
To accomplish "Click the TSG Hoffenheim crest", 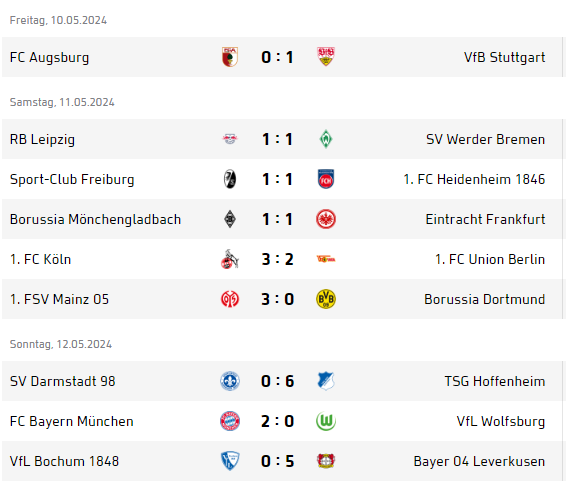I will pos(326,381).
